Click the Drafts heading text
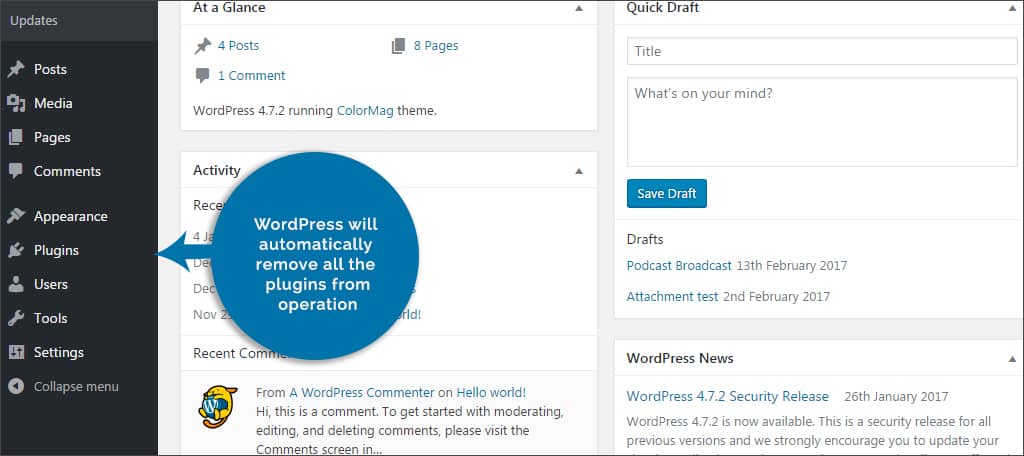Image resolution: width=1024 pixels, height=456 pixels. tap(645, 239)
